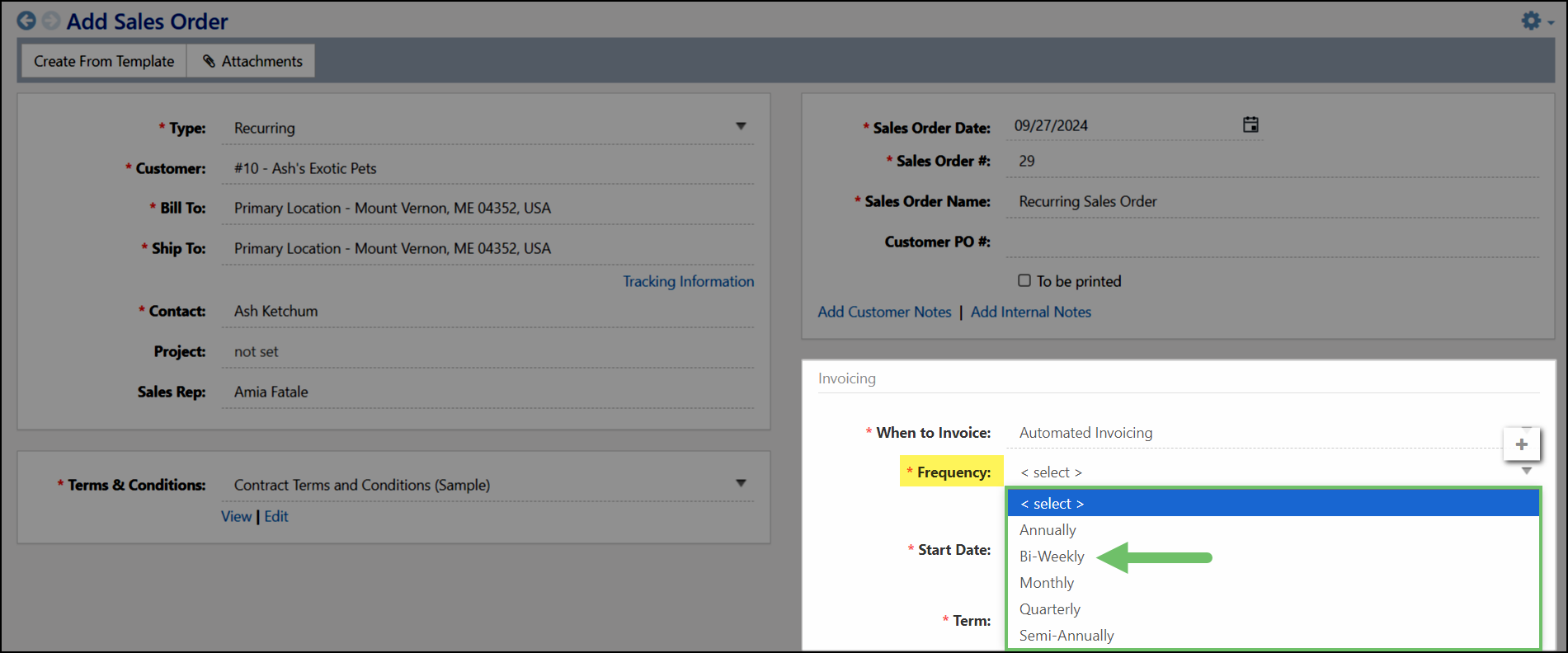This screenshot has height=653, width=1568.
Task: Click the empty Customer PO # field
Action: click(x=1273, y=242)
